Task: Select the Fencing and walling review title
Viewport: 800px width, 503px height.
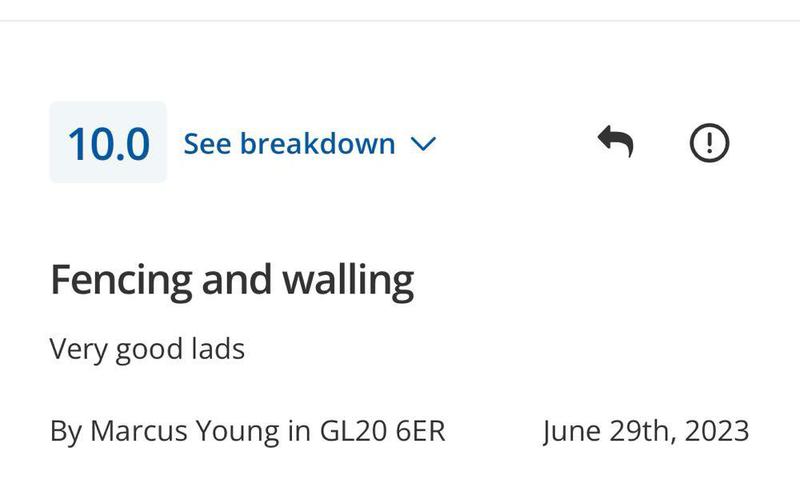Action: [231, 280]
